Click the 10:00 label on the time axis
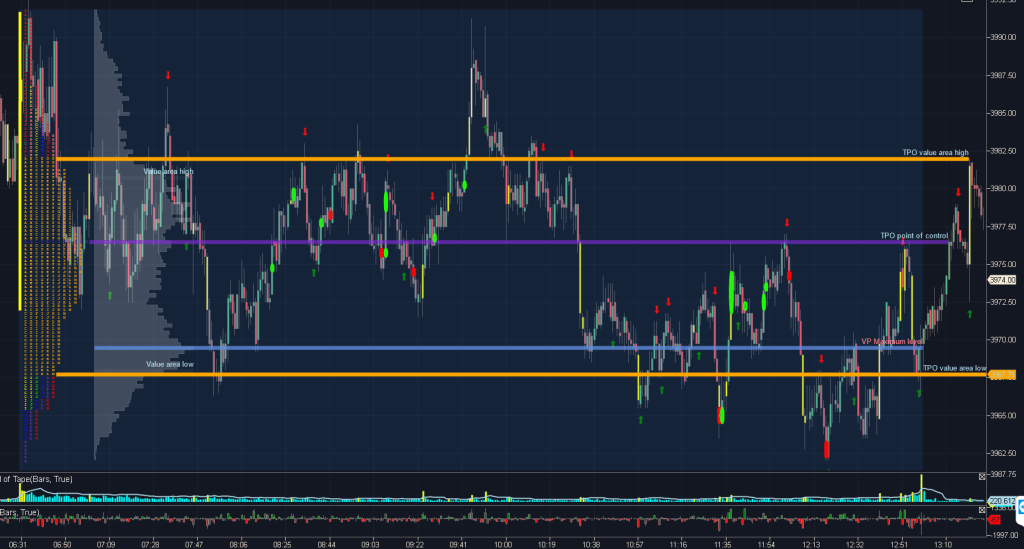The height and width of the screenshot is (549, 1024). [503, 546]
